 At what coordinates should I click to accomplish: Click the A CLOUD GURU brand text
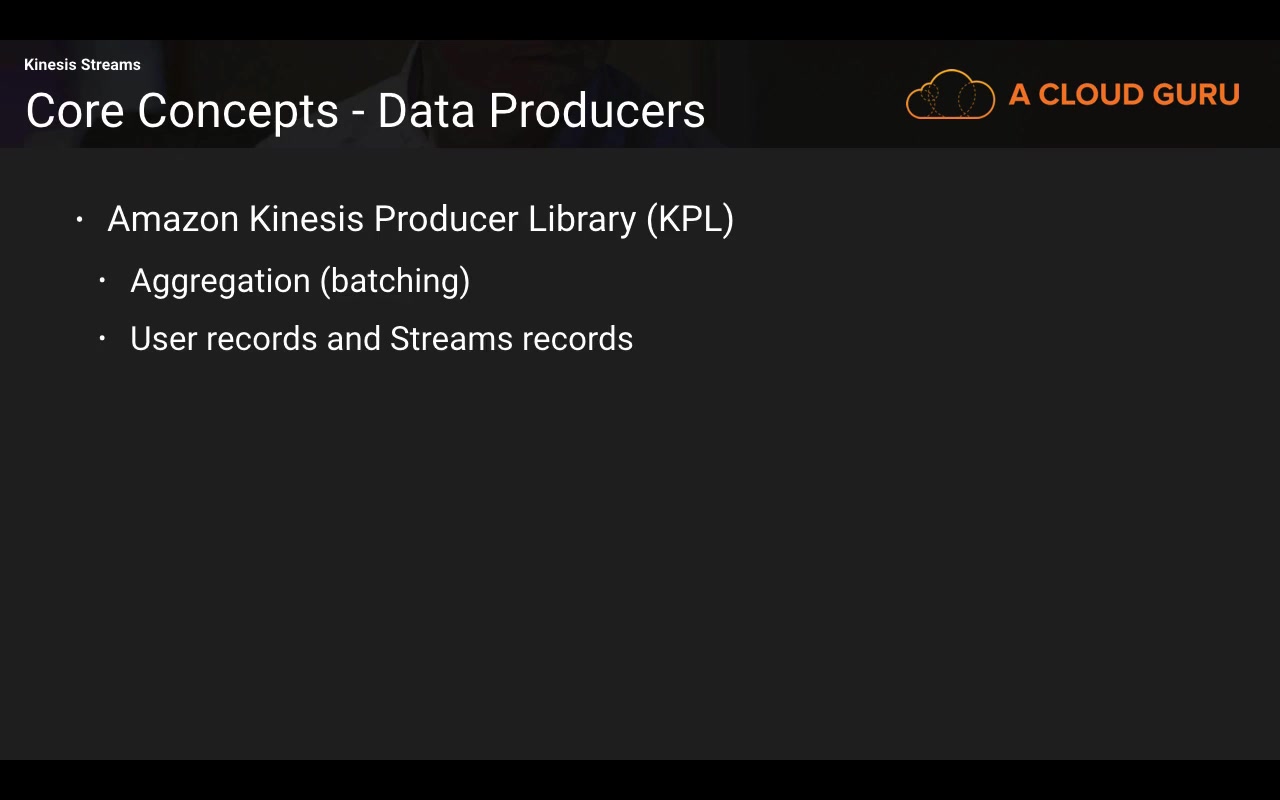pyautogui.click(x=1124, y=95)
